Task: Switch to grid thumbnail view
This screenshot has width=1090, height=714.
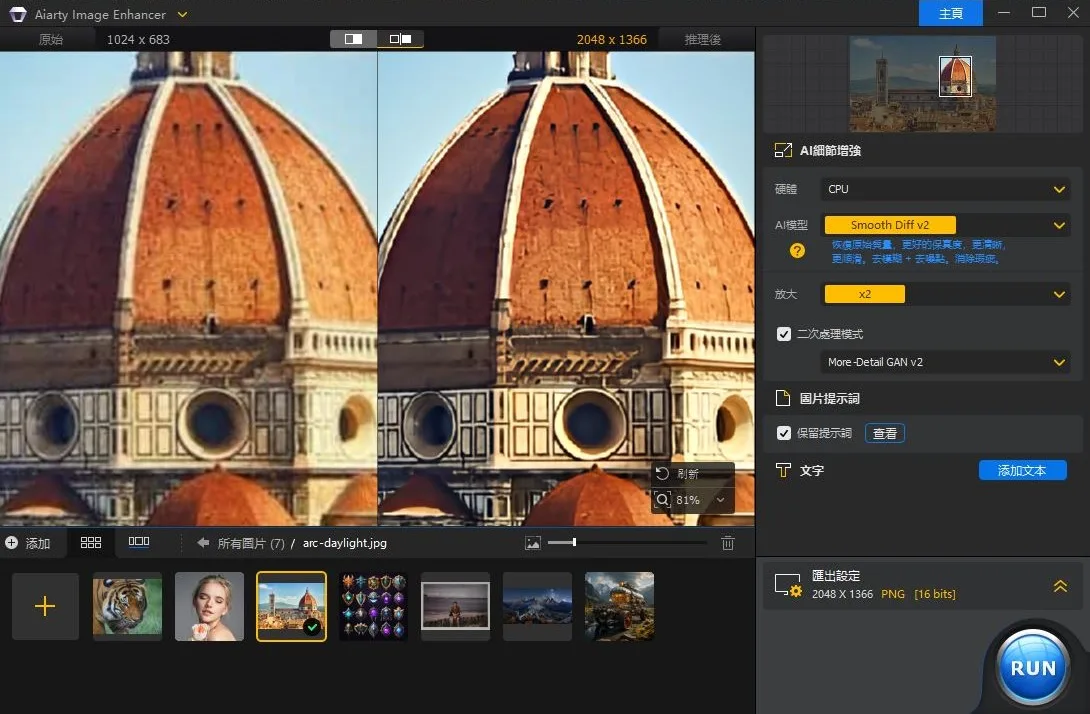Action: pos(91,542)
